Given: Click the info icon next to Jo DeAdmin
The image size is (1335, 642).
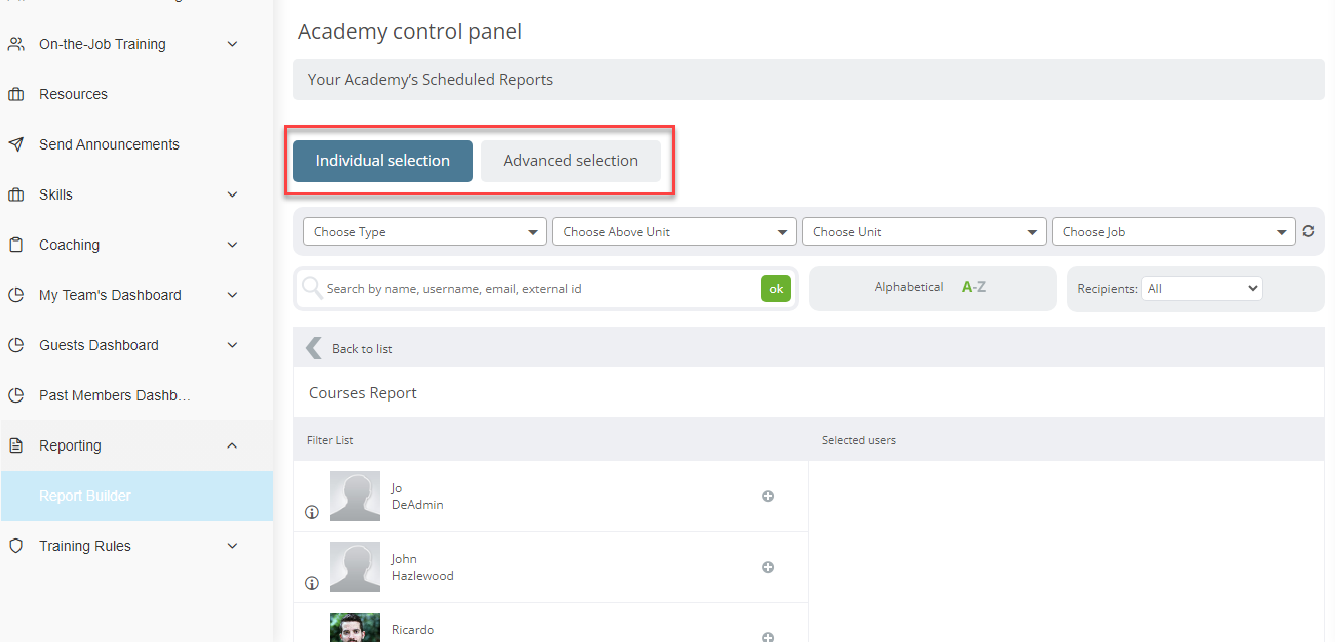Looking at the screenshot, I should coord(311,511).
